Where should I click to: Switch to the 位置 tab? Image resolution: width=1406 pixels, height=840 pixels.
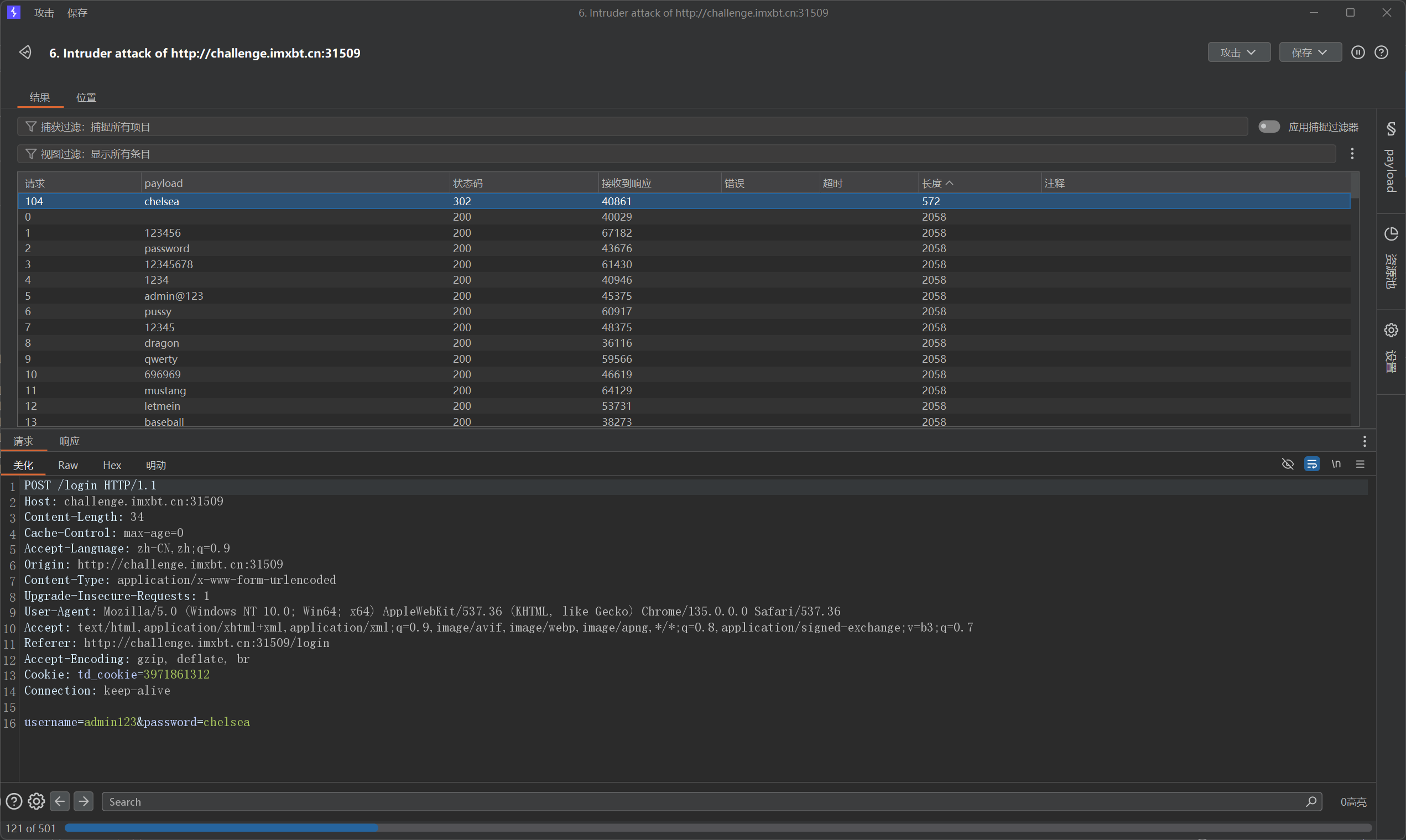point(86,97)
